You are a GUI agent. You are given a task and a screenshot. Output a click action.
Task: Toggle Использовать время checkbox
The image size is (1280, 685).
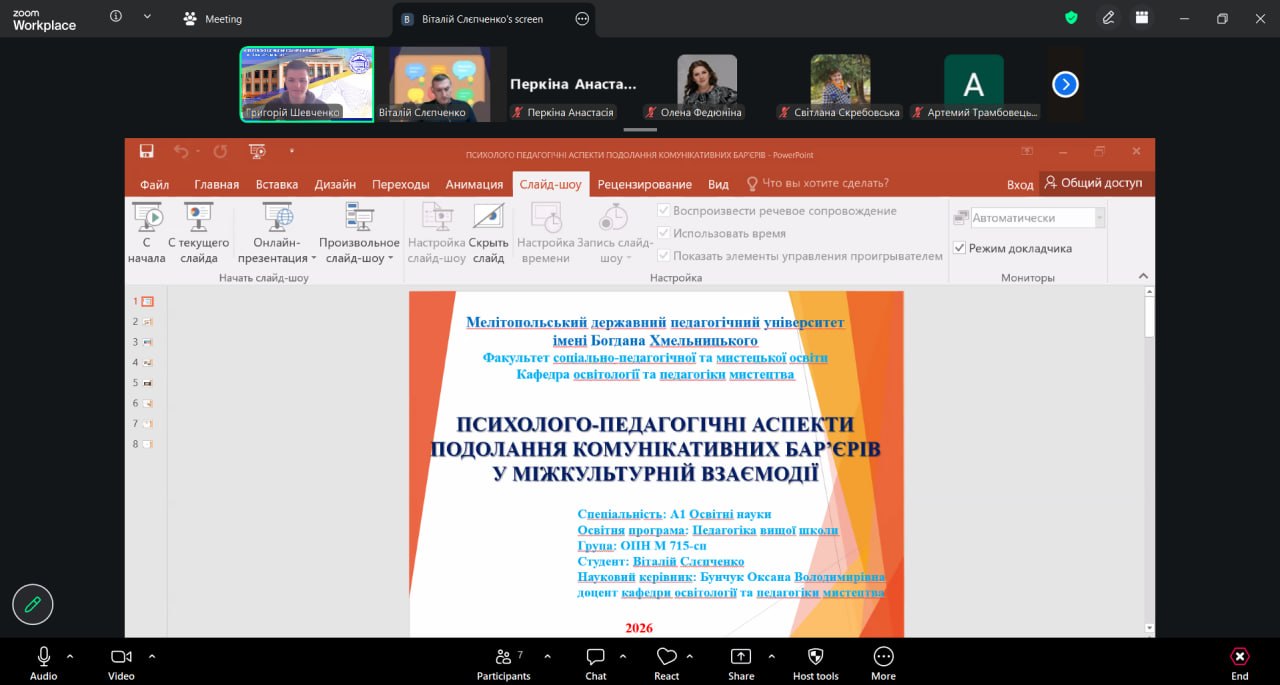point(663,233)
